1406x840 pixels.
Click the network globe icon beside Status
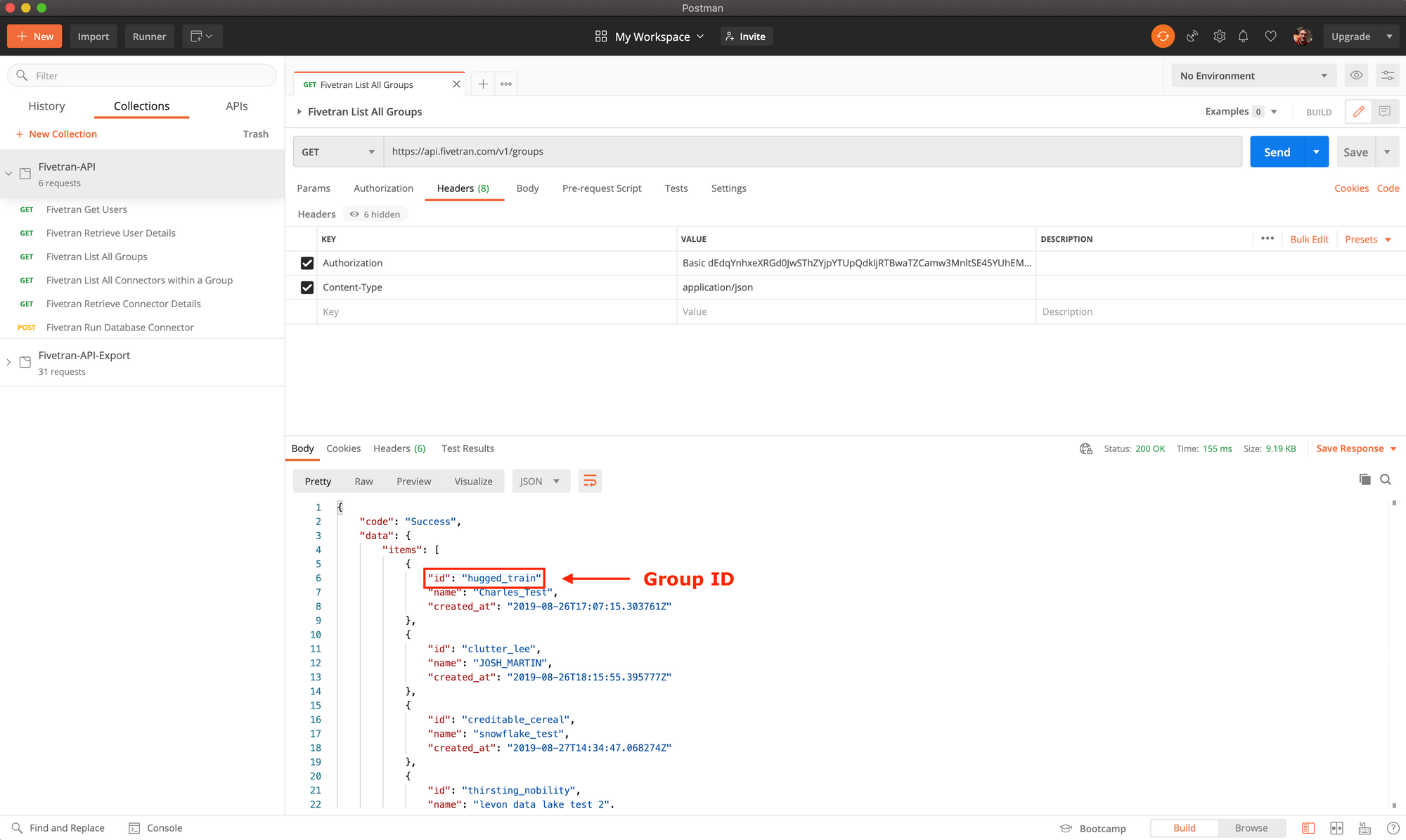(1086, 448)
